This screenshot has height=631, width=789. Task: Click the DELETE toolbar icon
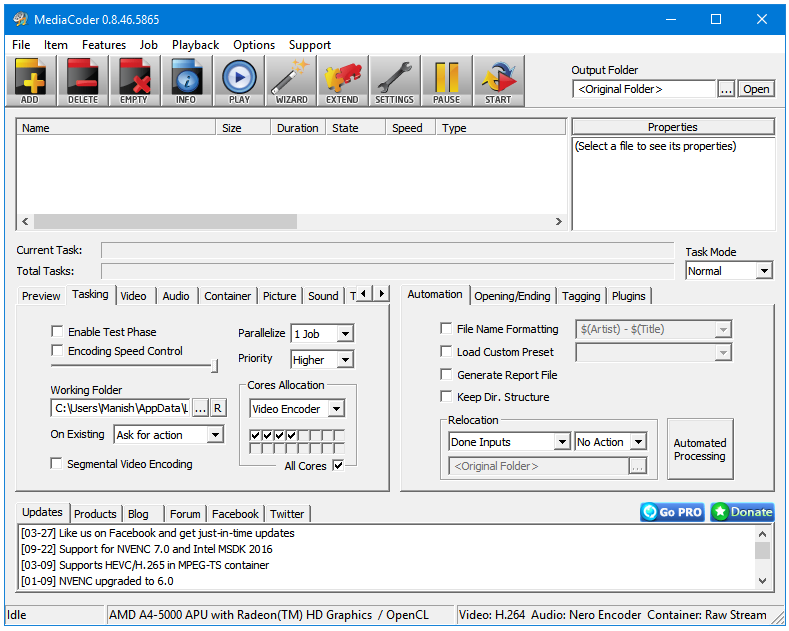click(x=83, y=81)
